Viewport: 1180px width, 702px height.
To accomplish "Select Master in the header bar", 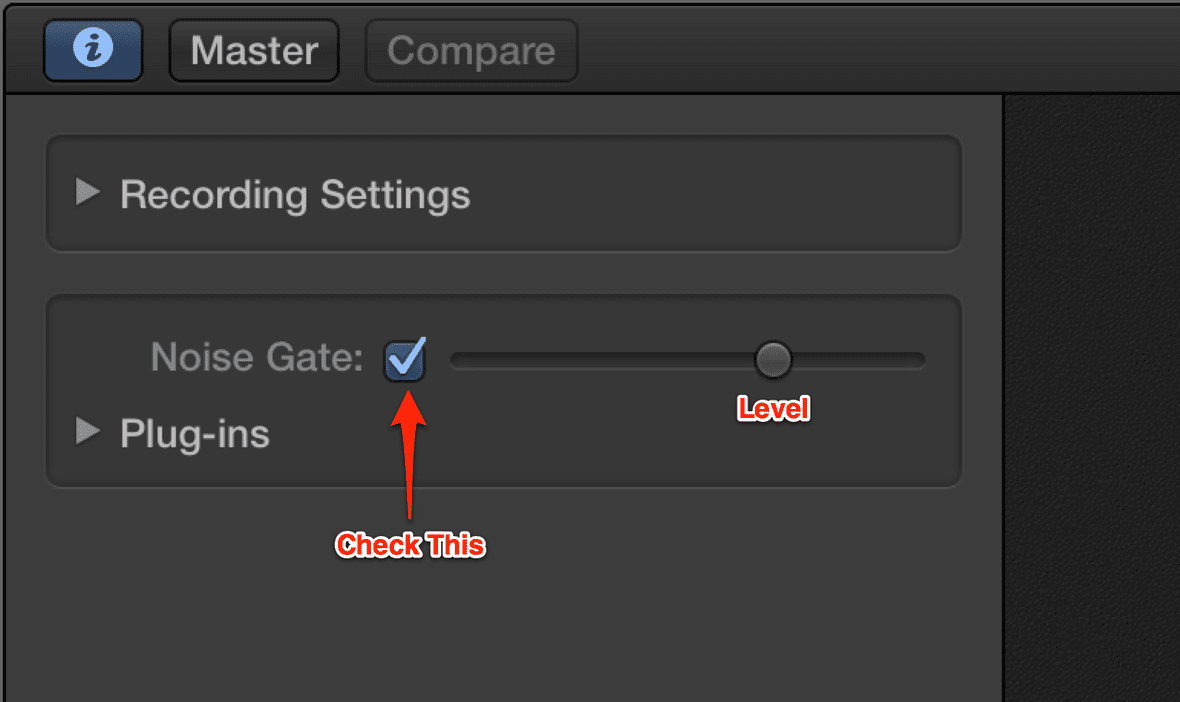I will click(253, 49).
